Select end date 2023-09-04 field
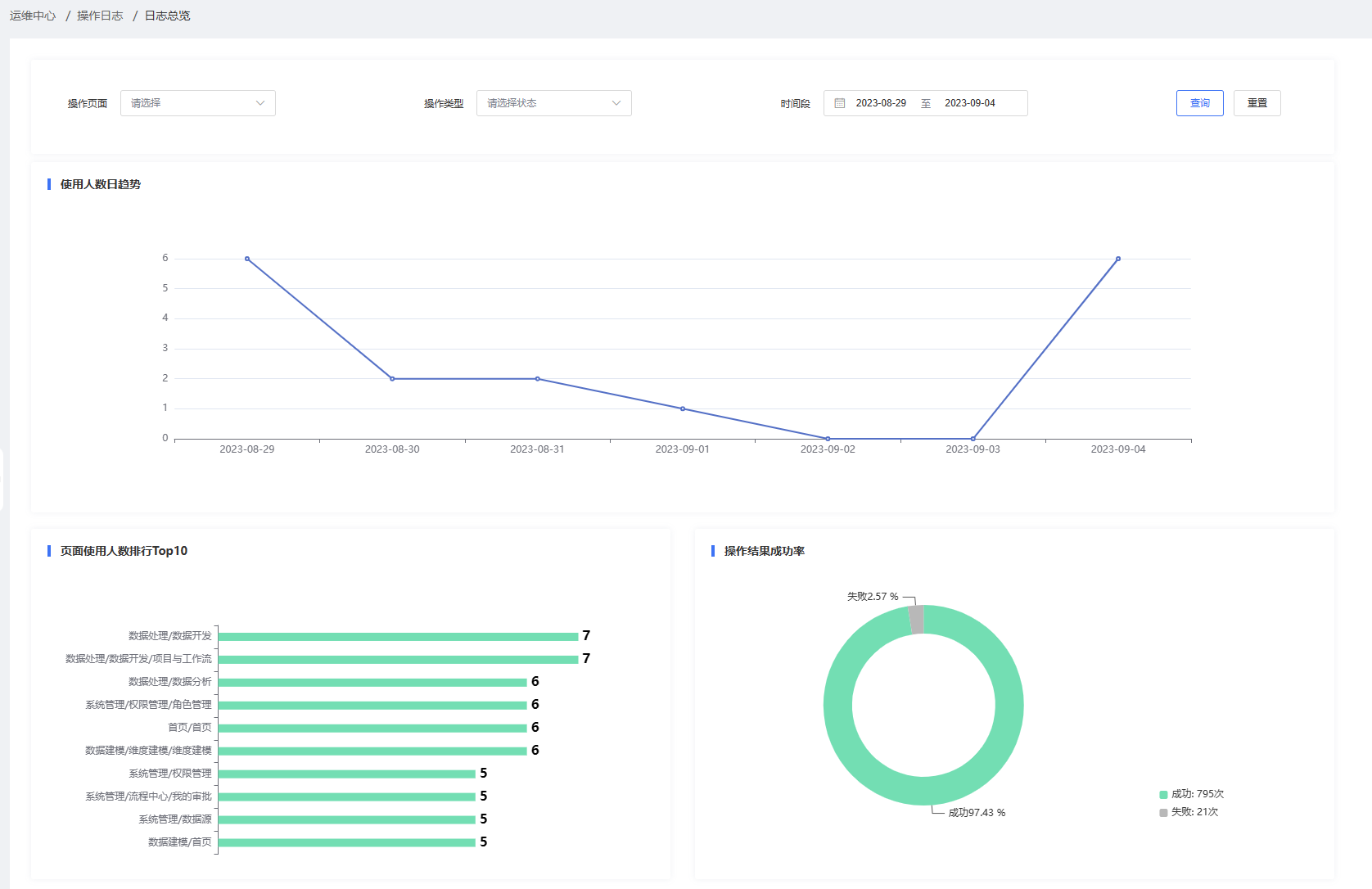The height and width of the screenshot is (889, 1372). coord(970,103)
